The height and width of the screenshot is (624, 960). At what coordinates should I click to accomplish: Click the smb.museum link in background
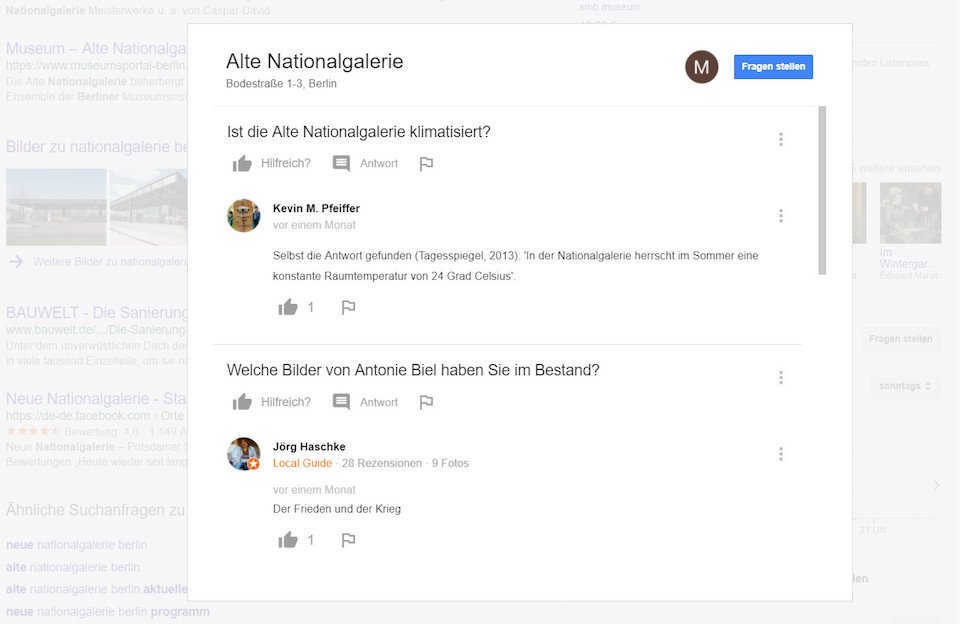coord(610,7)
